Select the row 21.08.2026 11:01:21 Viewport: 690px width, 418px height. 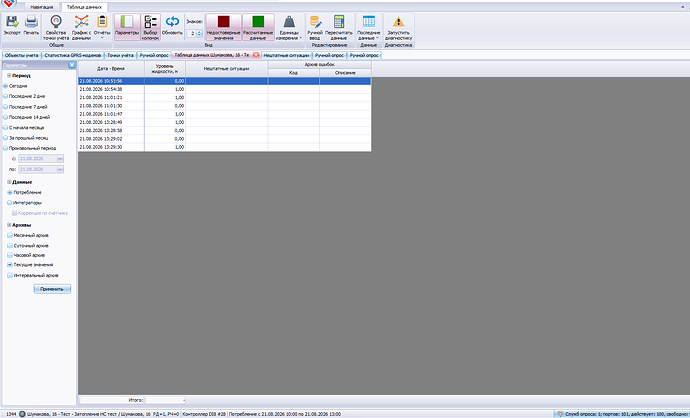click(x=224, y=98)
